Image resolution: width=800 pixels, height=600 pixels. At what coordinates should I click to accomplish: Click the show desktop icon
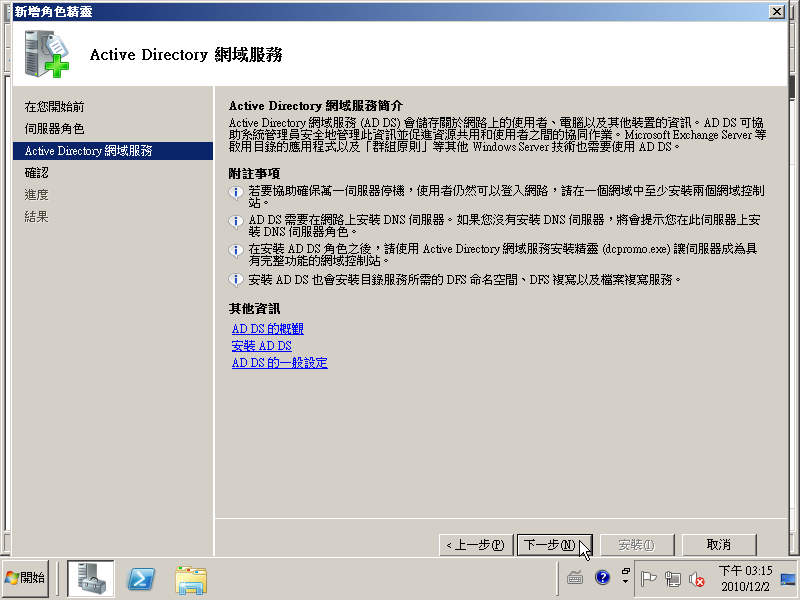tap(788, 579)
